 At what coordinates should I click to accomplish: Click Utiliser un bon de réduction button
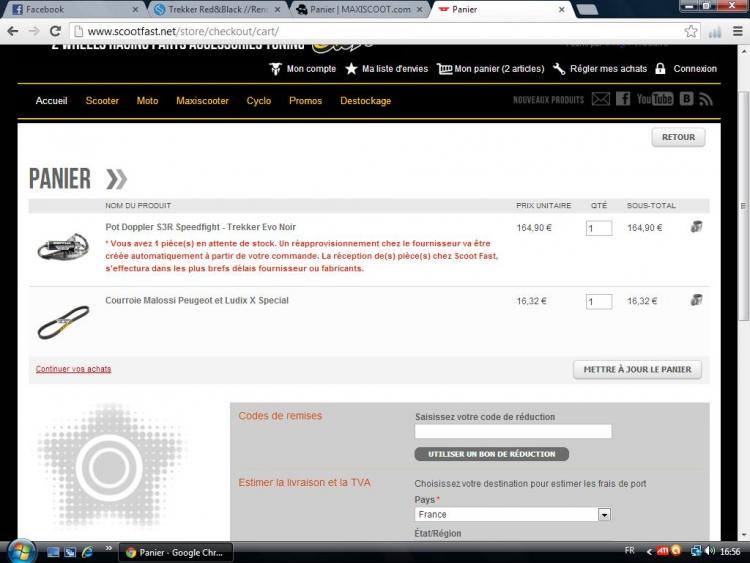(x=492, y=454)
